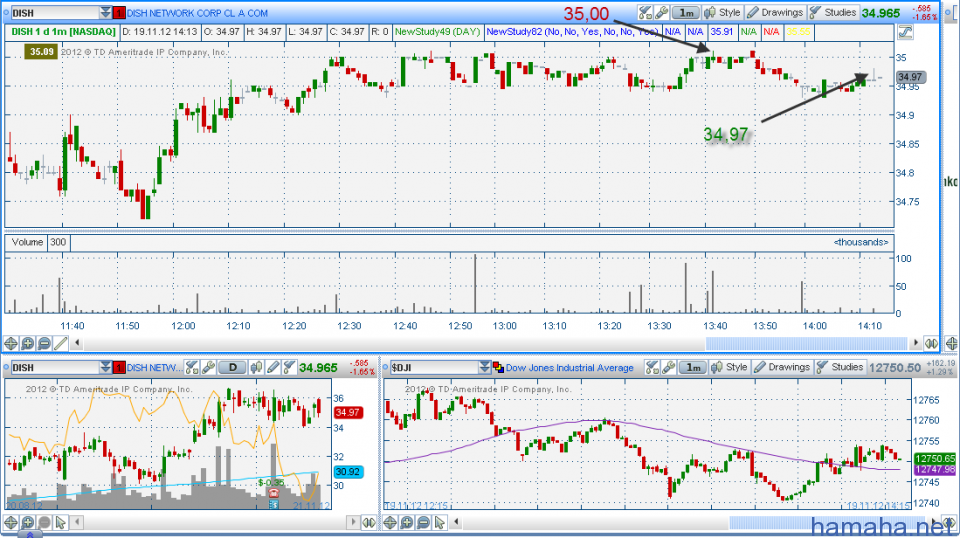Click scroll-left arrow below main DISH chart
Screen dimensions: 960x538
pyautogui.click(x=77, y=343)
